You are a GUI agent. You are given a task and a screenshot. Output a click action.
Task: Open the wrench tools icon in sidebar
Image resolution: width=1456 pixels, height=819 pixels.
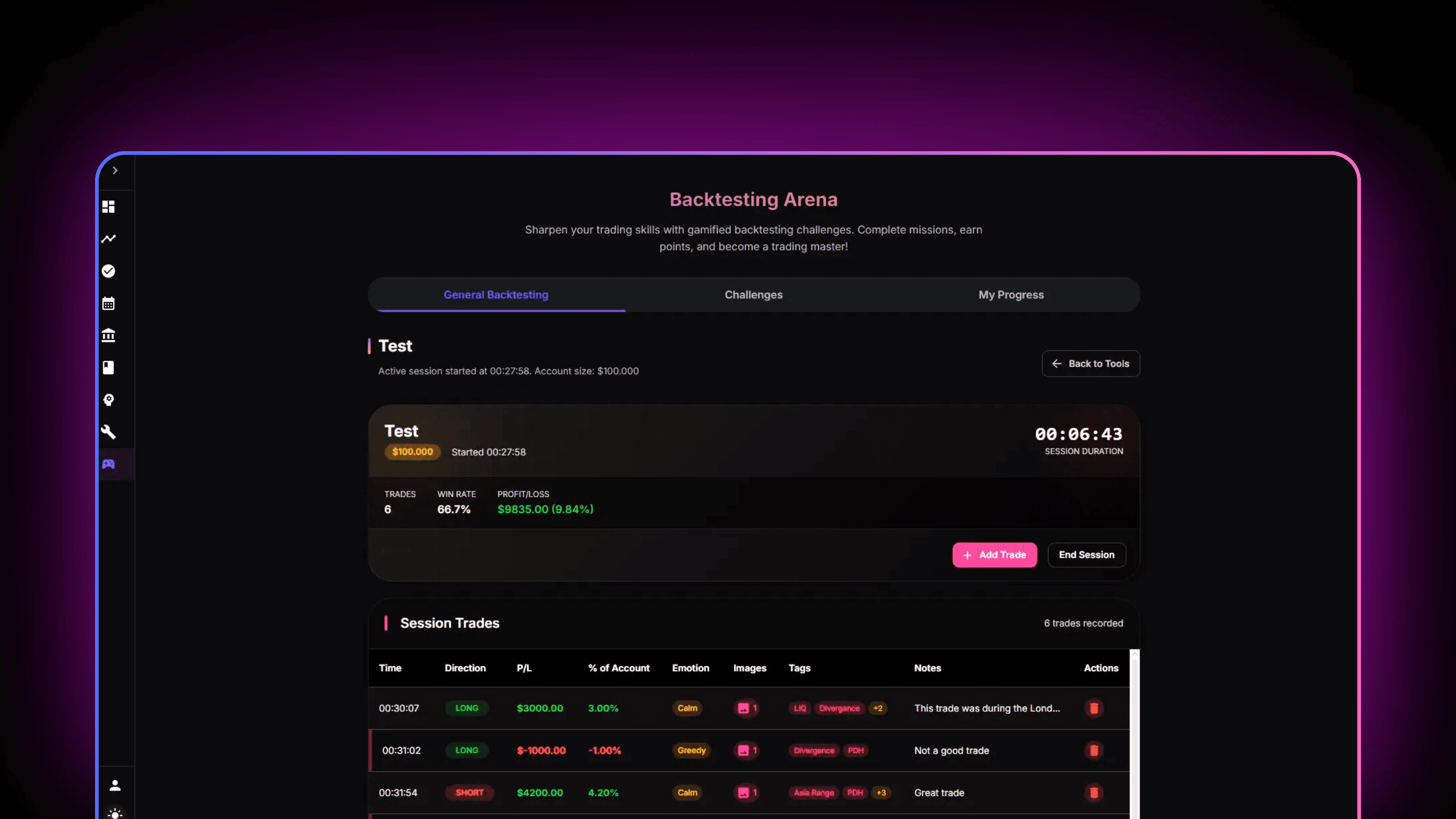point(109,432)
